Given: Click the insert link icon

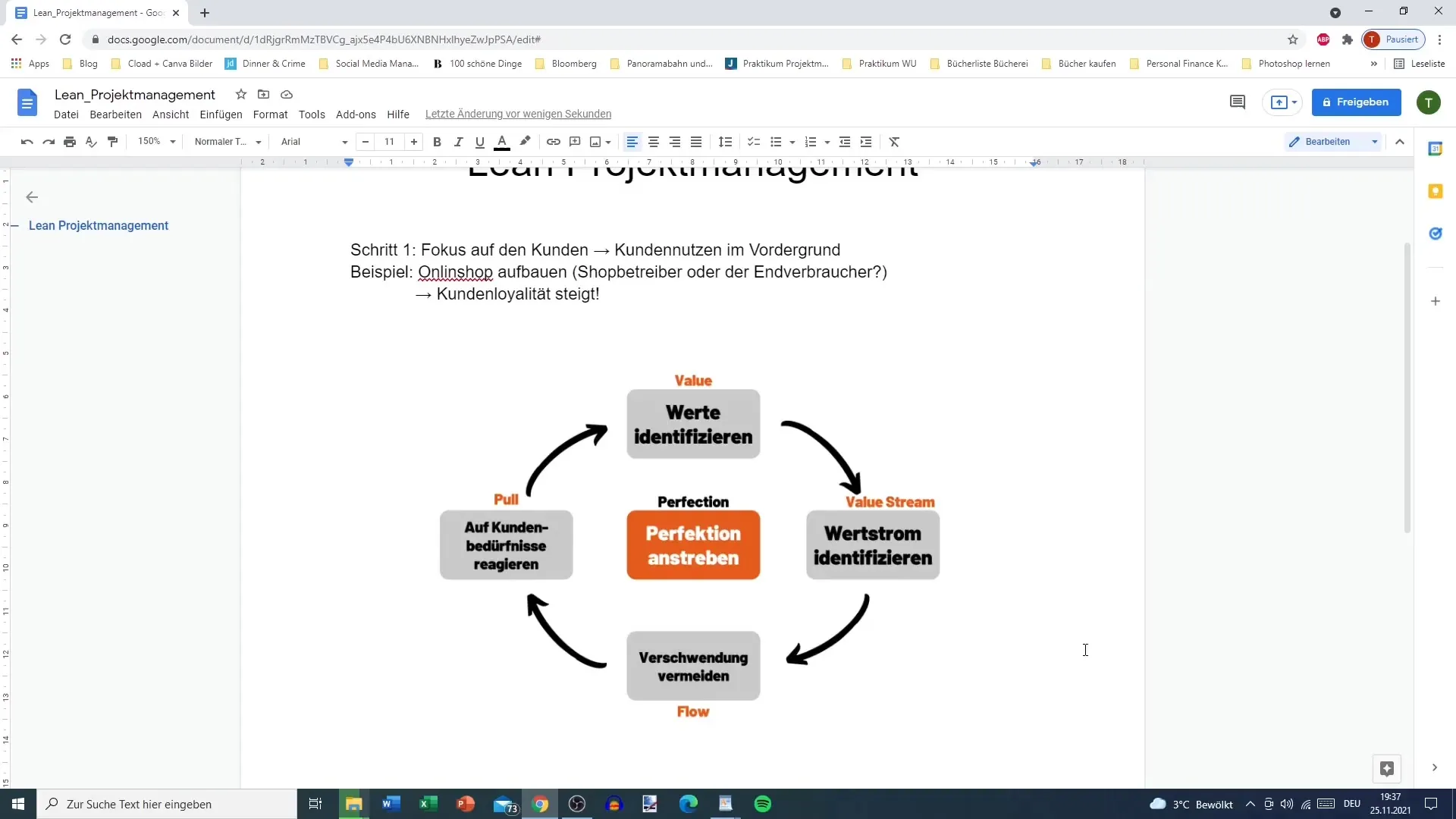Looking at the screenshot, I should (x=553, y=141).
